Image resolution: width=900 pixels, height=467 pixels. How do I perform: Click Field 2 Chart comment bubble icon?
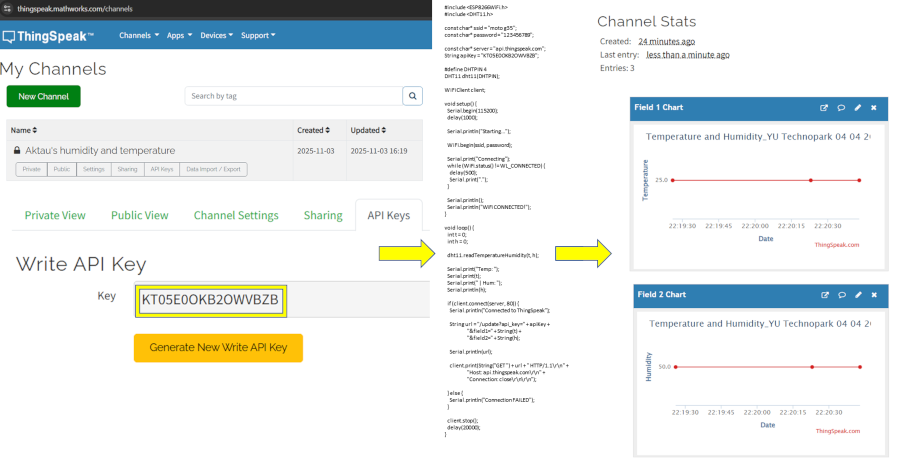(x=842, y=295)
